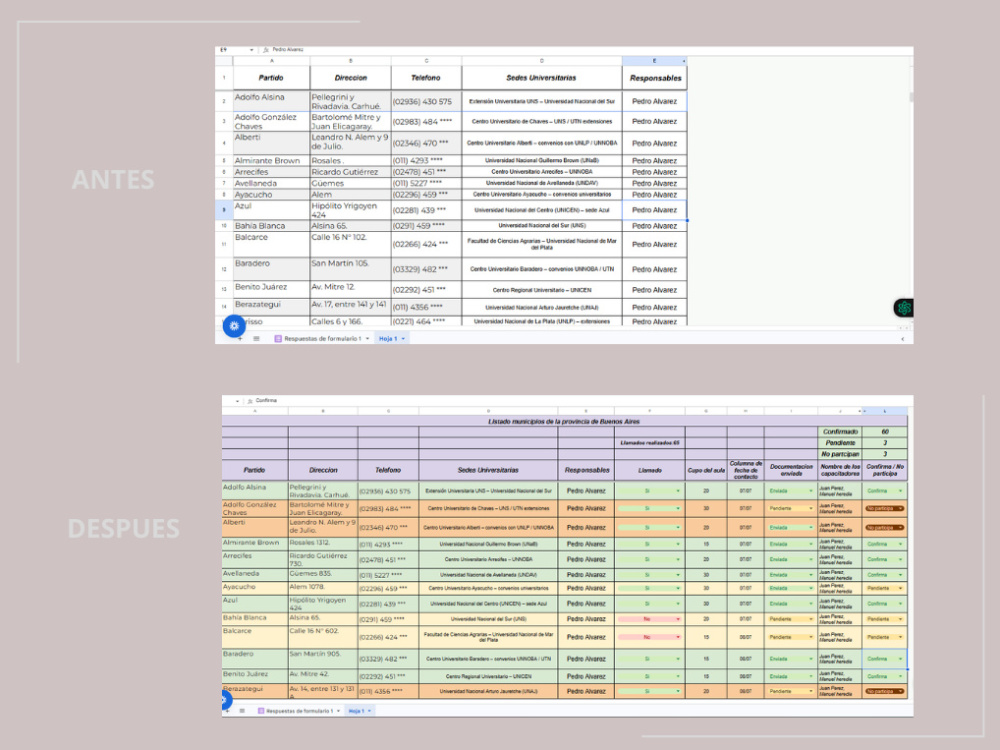The height and width of the screenshot is (750, 1000).
Task: Select highlighted column E header in ANTES sheet
Action: pos(654,61)
